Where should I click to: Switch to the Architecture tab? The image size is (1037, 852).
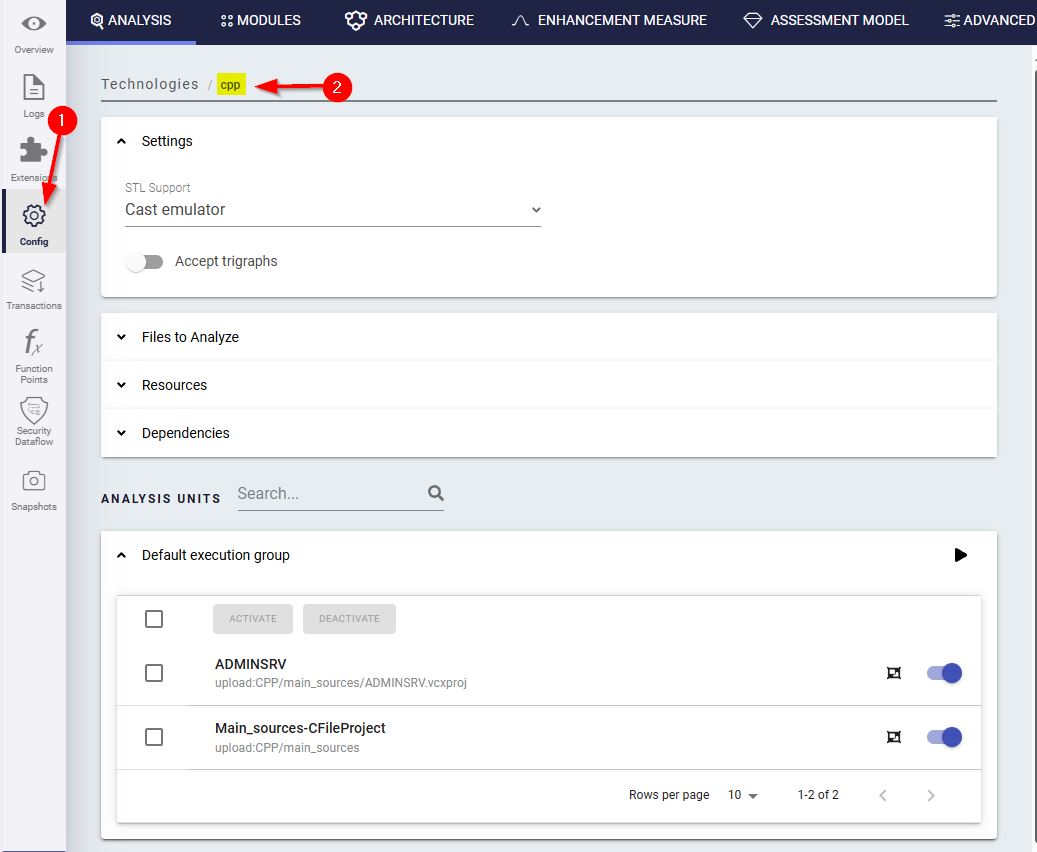409,20
